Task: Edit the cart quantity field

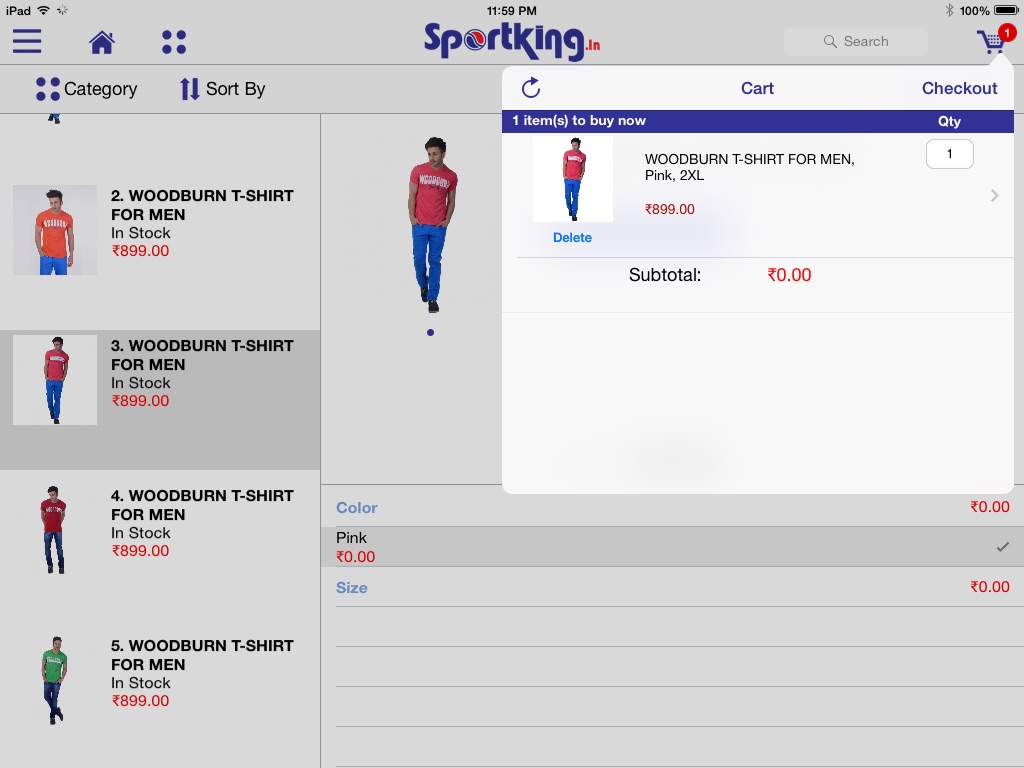Action: coord(950,154)
